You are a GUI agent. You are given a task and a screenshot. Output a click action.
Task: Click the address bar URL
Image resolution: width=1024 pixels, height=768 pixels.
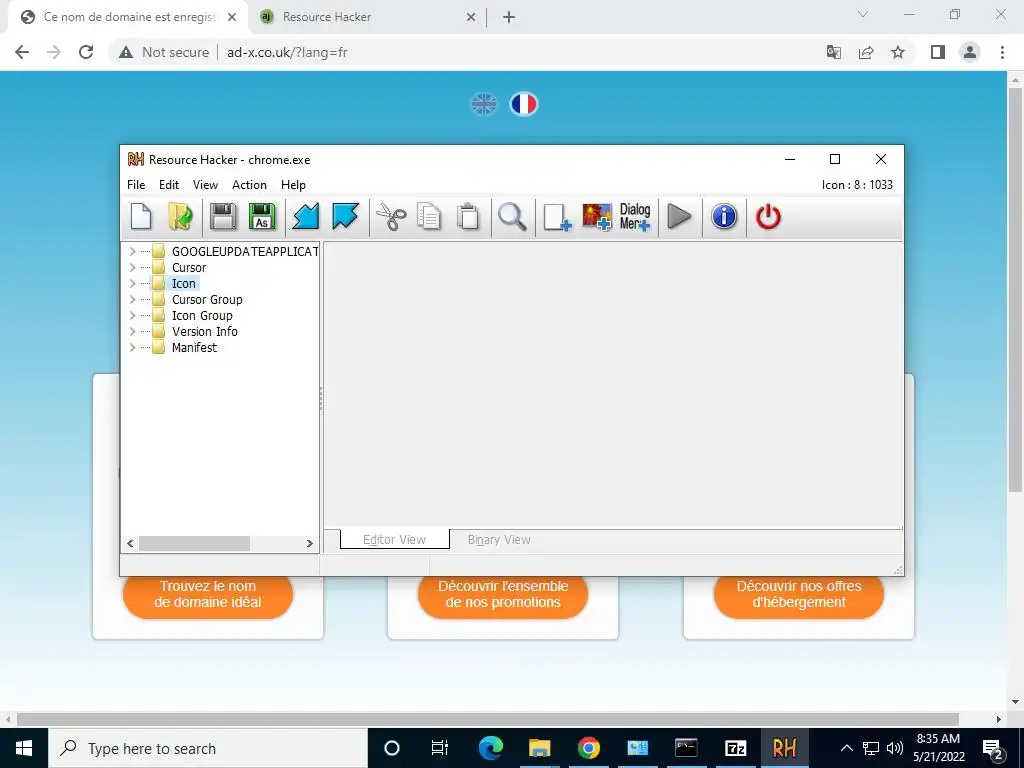tap(287, 52)
